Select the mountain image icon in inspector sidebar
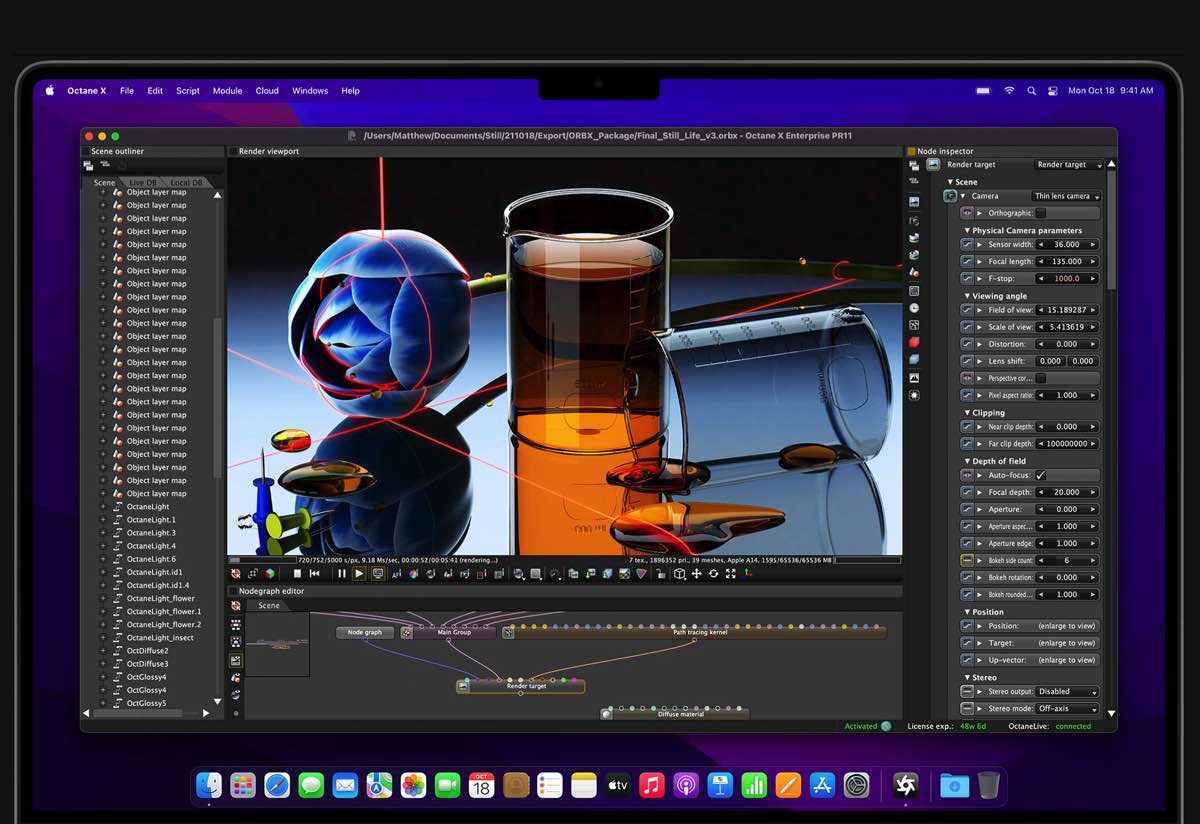 [914, 377]
